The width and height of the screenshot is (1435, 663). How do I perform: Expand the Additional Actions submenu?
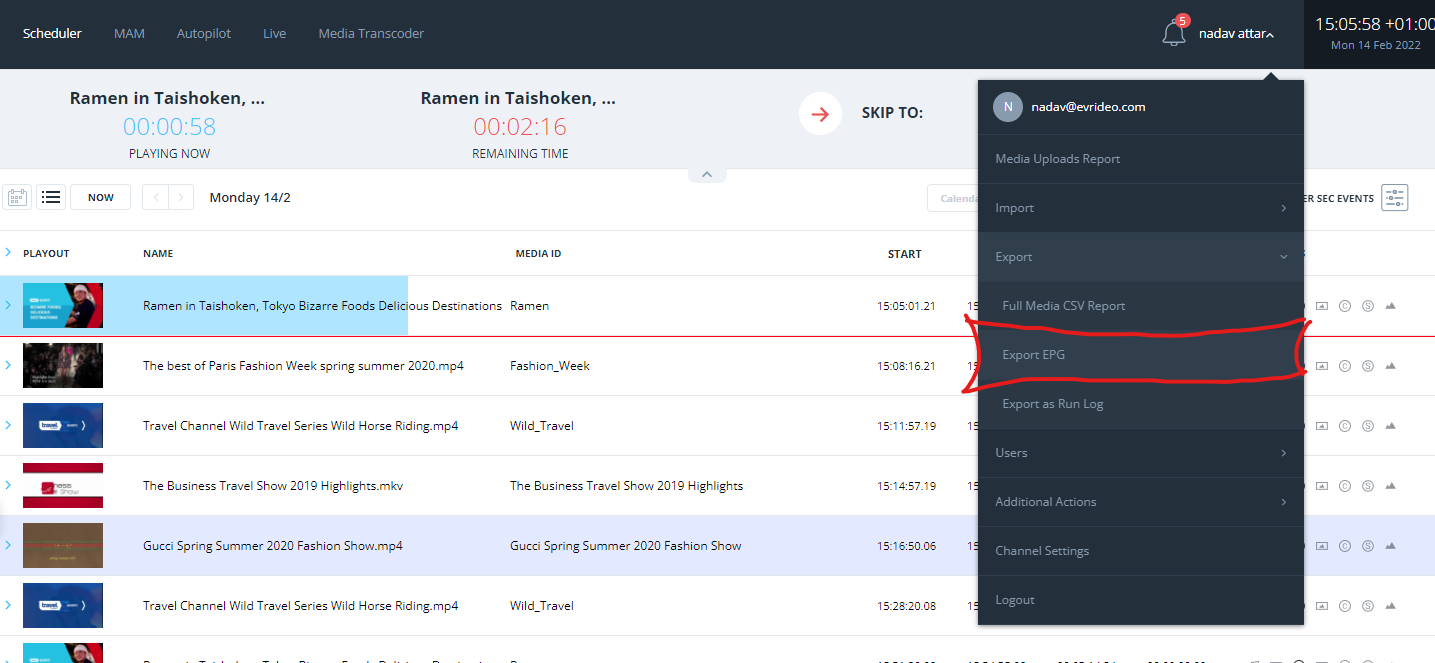tap(1283, 502)
